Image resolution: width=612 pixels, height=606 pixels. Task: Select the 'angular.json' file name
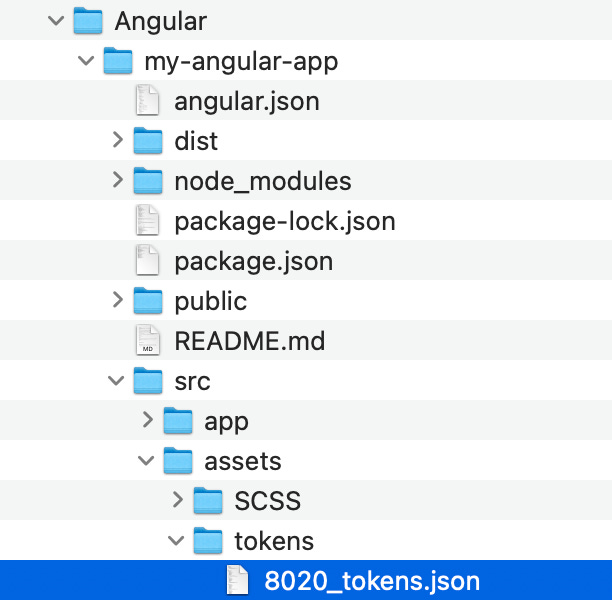point(247,102)
